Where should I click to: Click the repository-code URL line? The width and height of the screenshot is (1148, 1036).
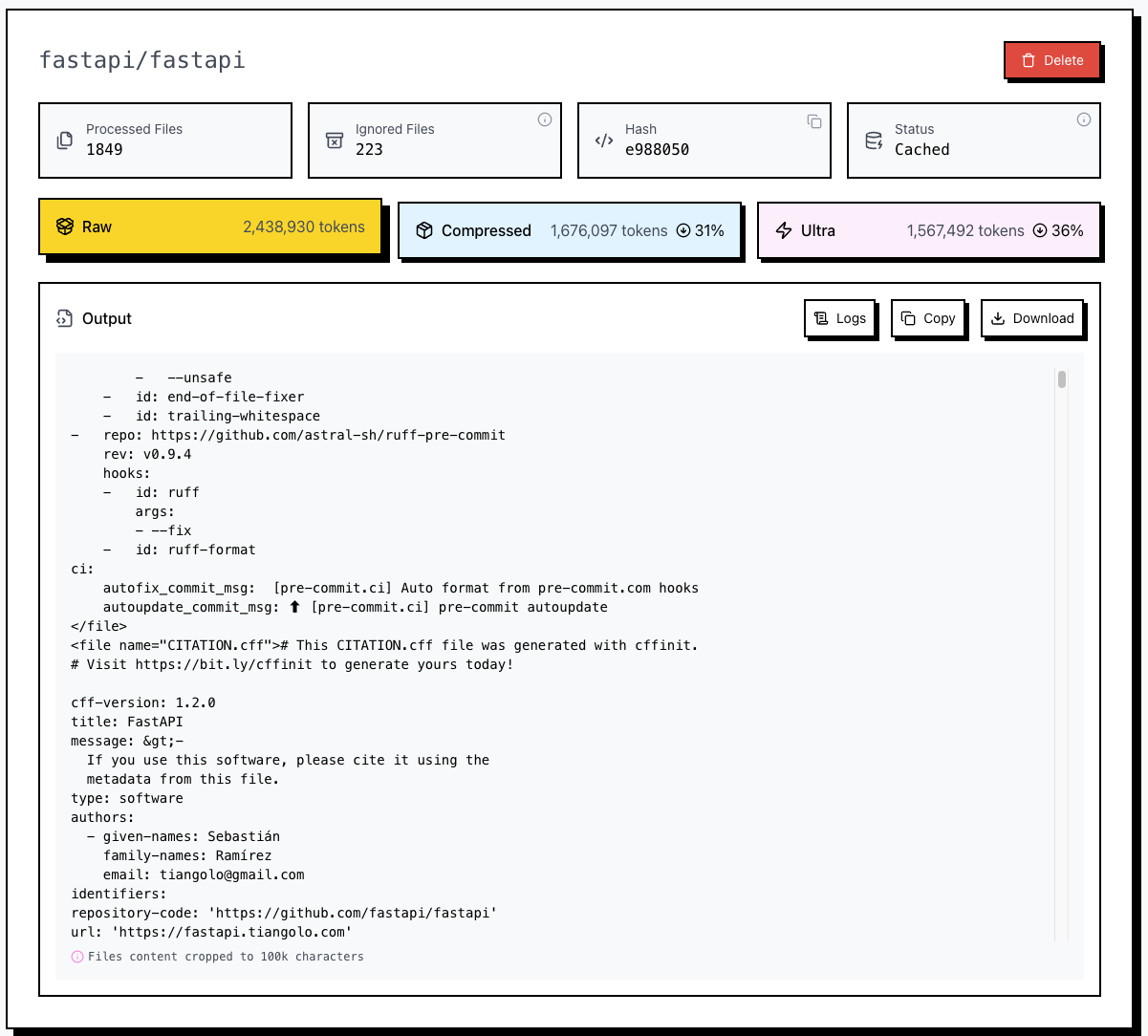[x=284, y=913]
